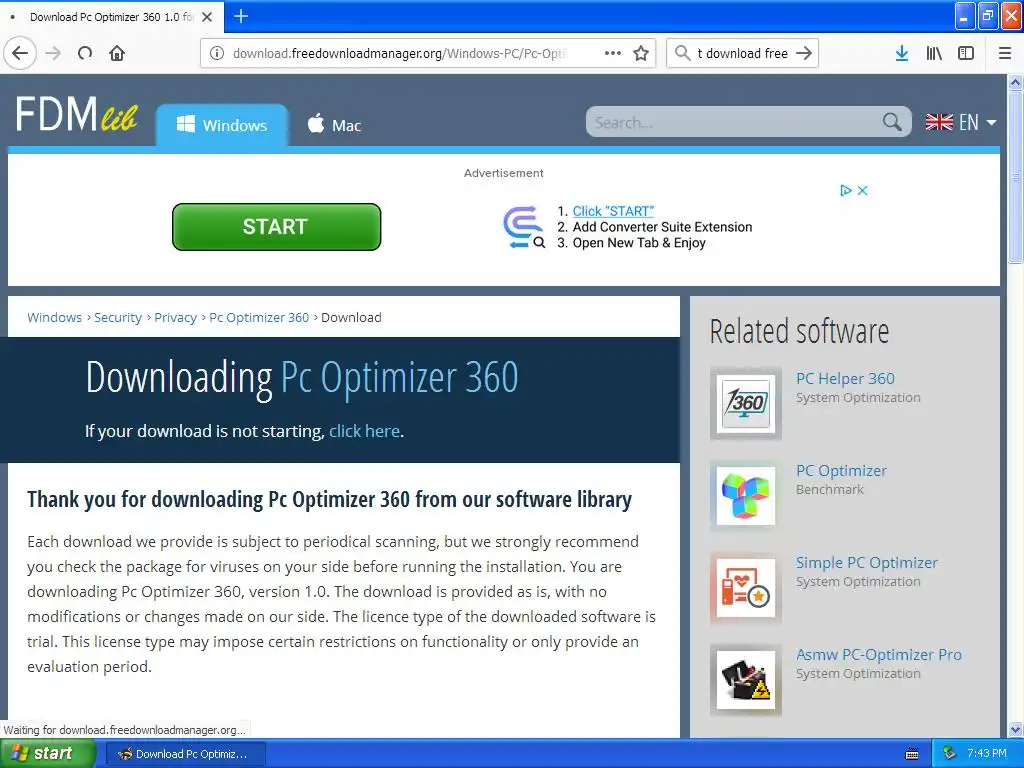The width and height of the screenshot is (1024, 768).
Task: Open the Simple PC Optimizer link
Action: tap(867, 563)
